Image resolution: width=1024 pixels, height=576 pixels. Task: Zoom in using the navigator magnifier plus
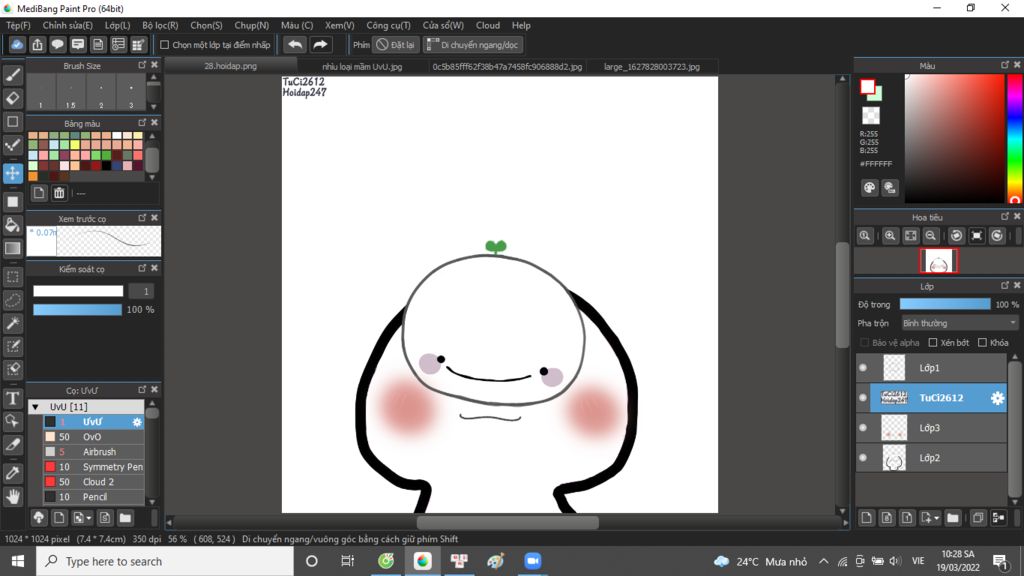click(889, 236)
